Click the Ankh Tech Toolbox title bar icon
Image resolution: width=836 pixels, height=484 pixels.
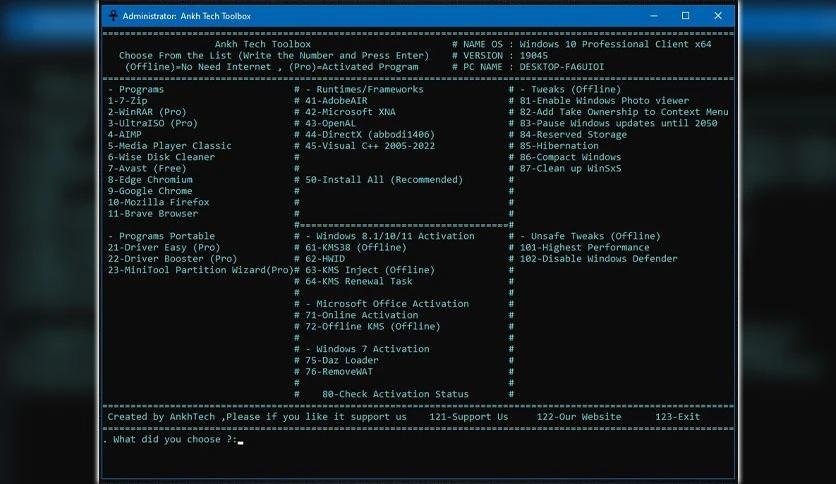(x=113, y=15)
